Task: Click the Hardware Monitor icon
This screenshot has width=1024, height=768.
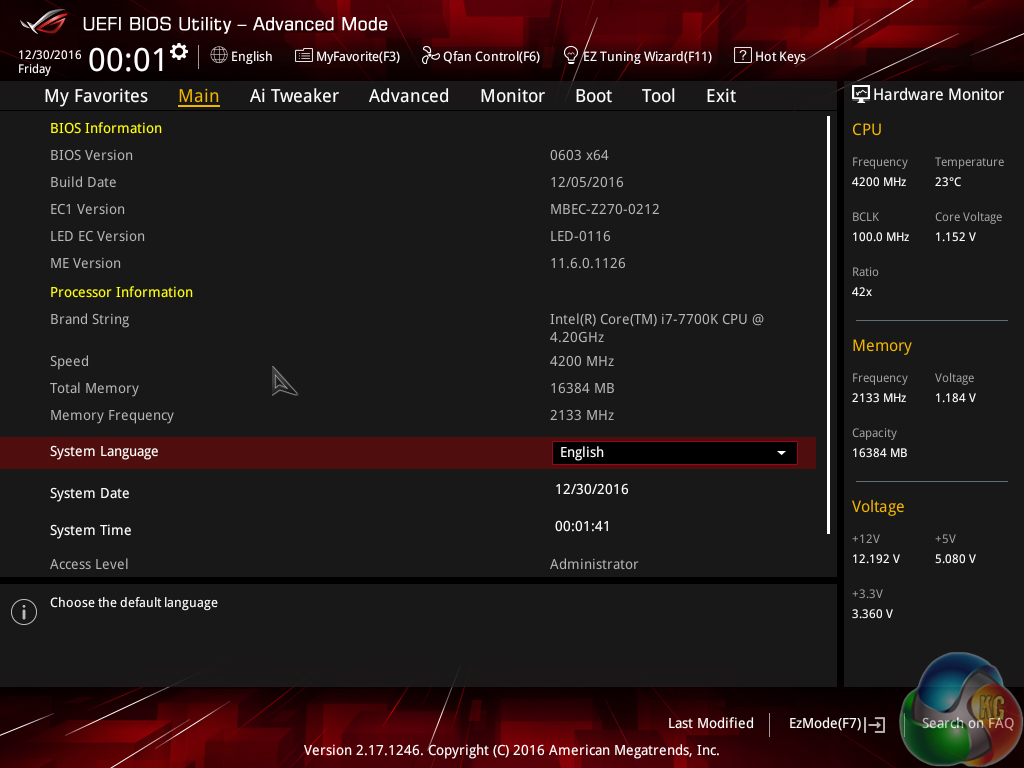Action: pyautogui.click(x=860, y=95)
